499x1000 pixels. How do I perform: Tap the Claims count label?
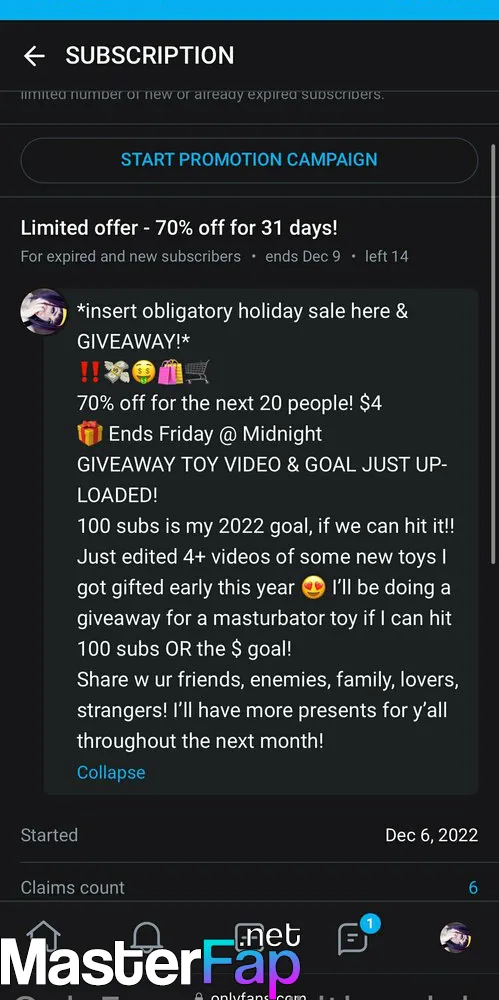(73, 888)
